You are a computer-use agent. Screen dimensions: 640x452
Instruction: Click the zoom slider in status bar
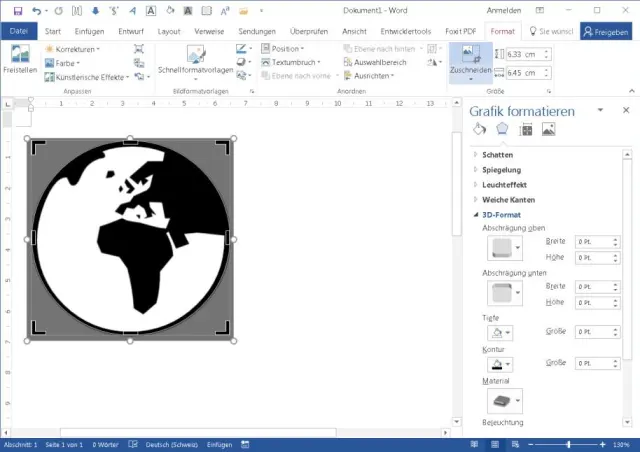pos(570,444)
